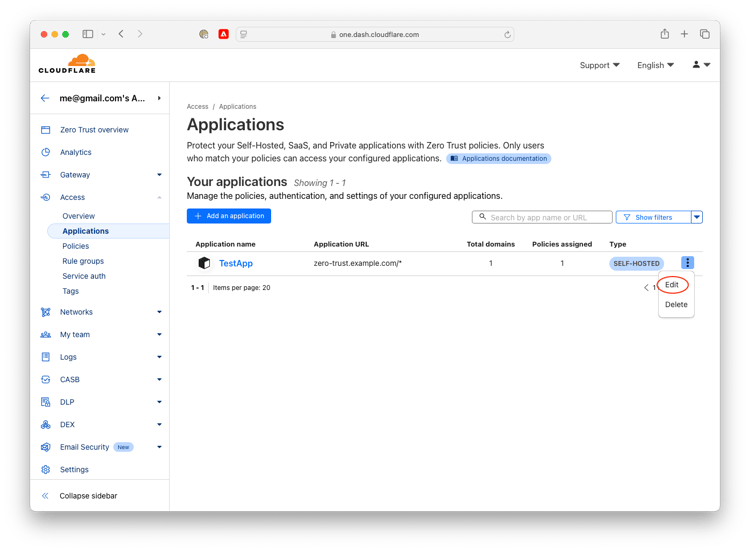Viewport: 750px width, 551px height.
Task: Expand the Networks sidebar section
Action: pos(159,312)
